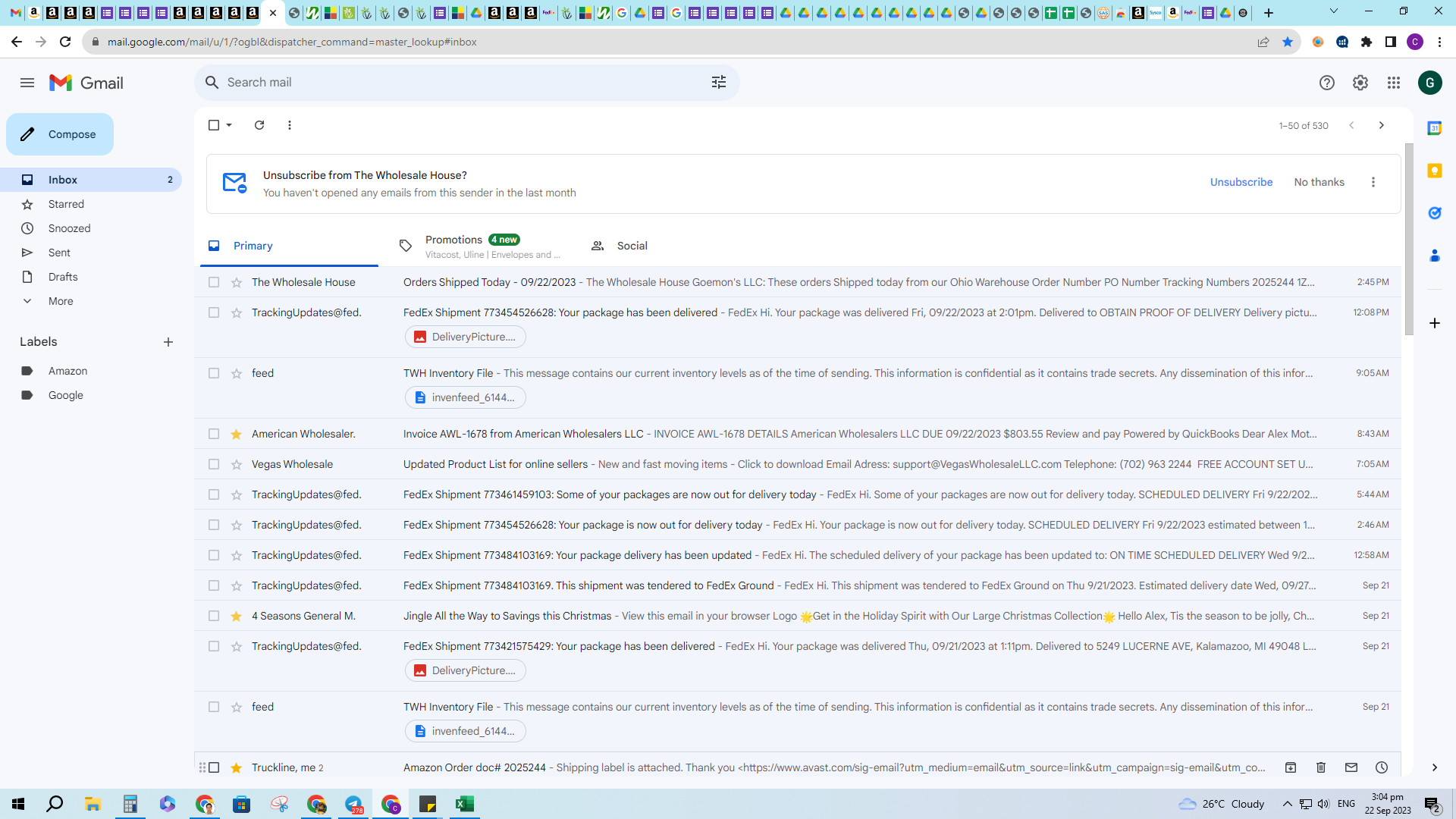Refresh the inbox
Image resolution: width=1456 pixels, height=819 pixels.
click(x=259, y=125)
